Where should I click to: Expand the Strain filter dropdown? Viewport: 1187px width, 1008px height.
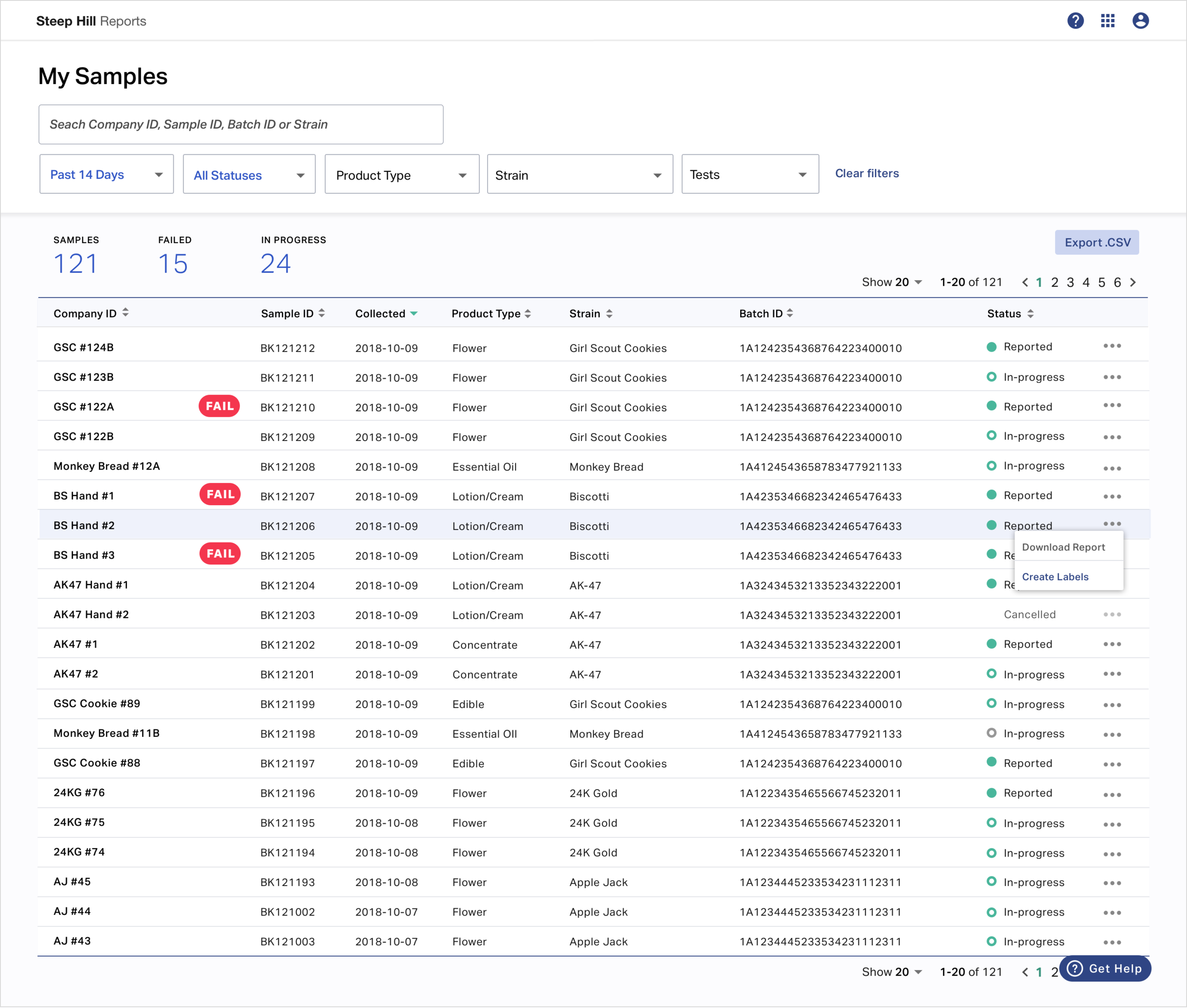(x=580, y=174)
